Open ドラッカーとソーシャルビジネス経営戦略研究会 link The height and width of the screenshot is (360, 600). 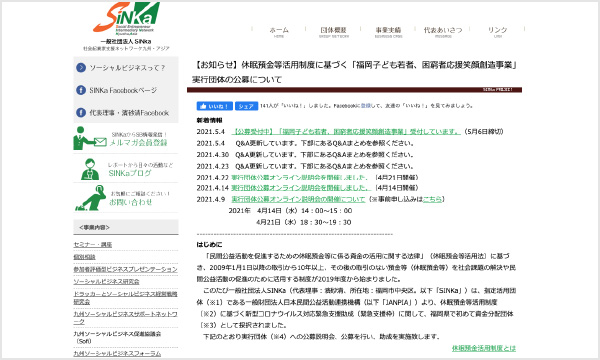[126, 298]
